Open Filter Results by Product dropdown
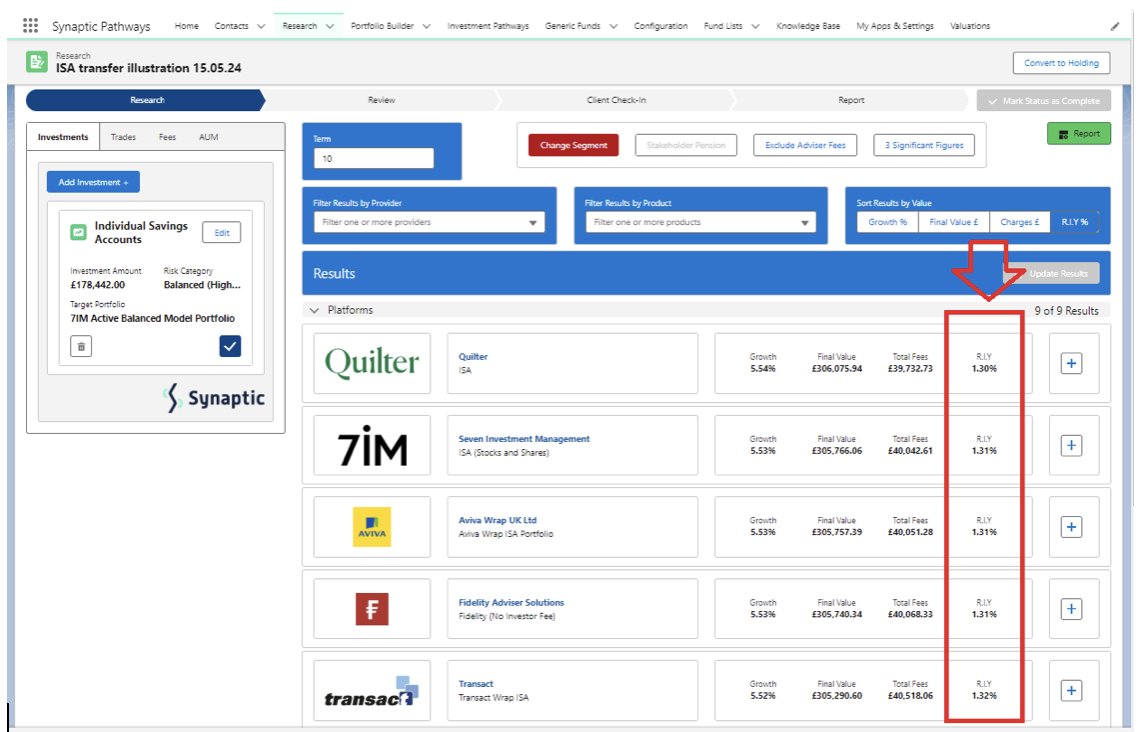Screen dimensions: 1138x732 tap(700, 222)
